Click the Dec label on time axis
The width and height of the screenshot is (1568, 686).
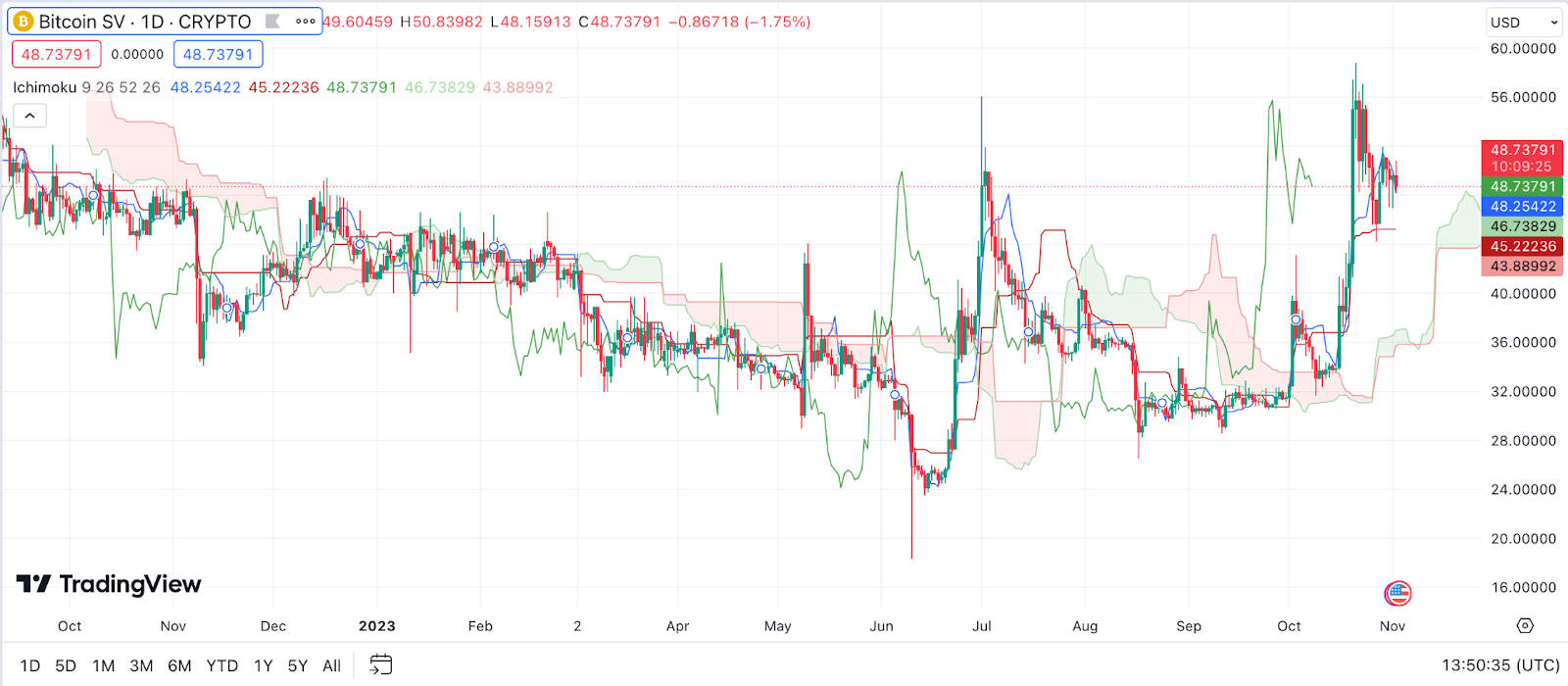pos(273,625)
